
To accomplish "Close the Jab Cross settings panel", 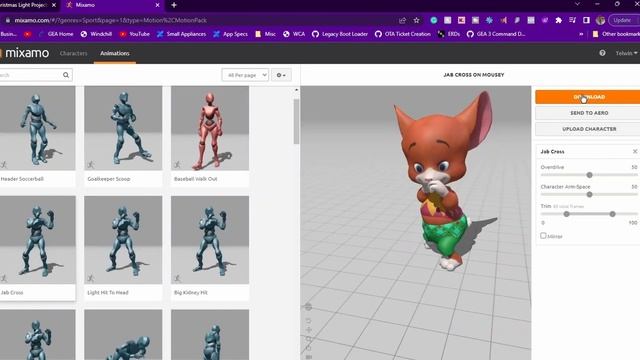I will [x=635, y=151].
